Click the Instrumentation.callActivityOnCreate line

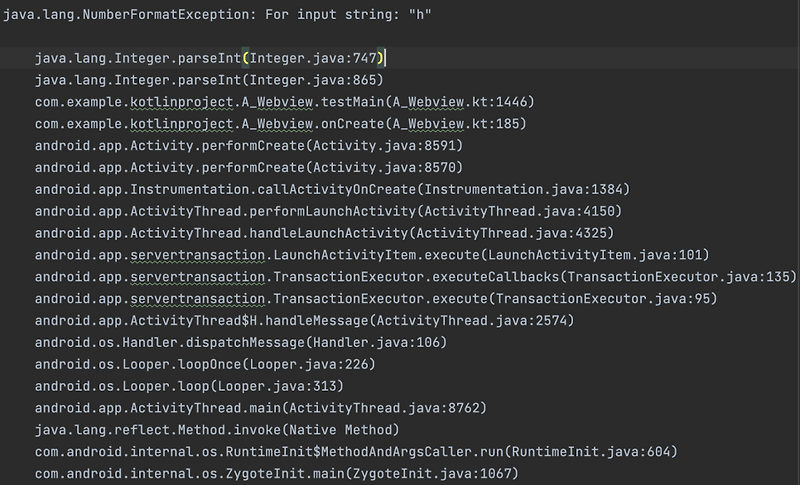333,190
